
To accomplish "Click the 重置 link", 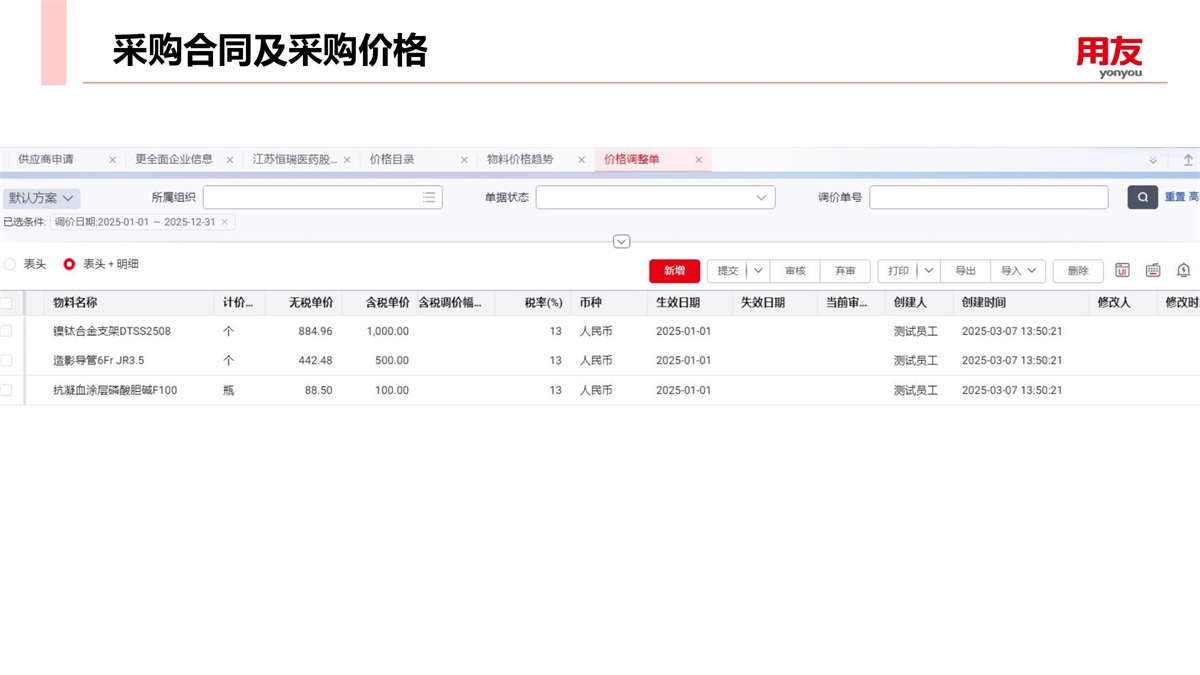I will (x=1174, y=198).
